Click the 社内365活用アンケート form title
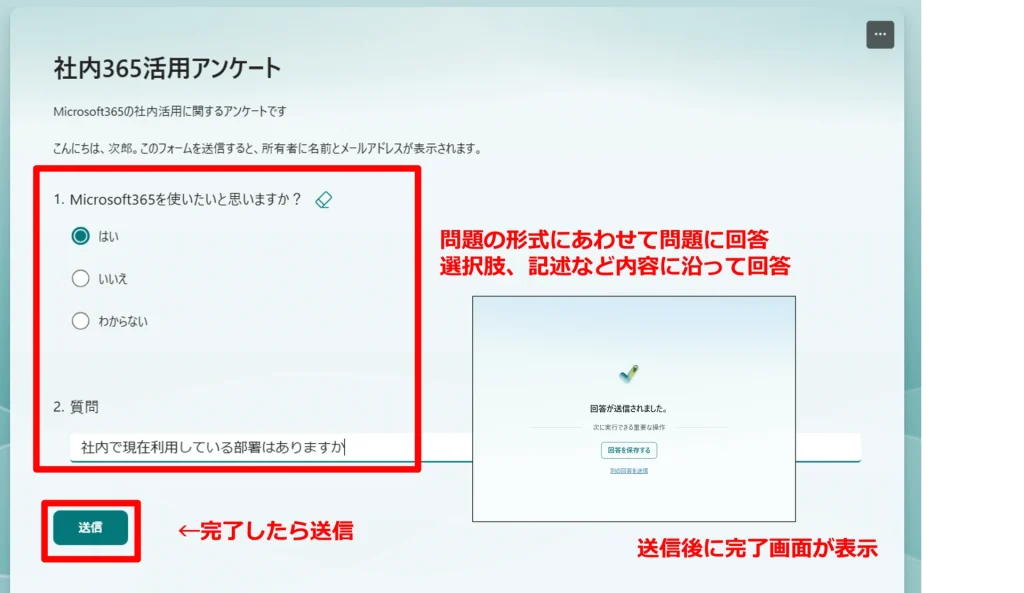Screen dimensions: 1024x593 tap(167, 69)
